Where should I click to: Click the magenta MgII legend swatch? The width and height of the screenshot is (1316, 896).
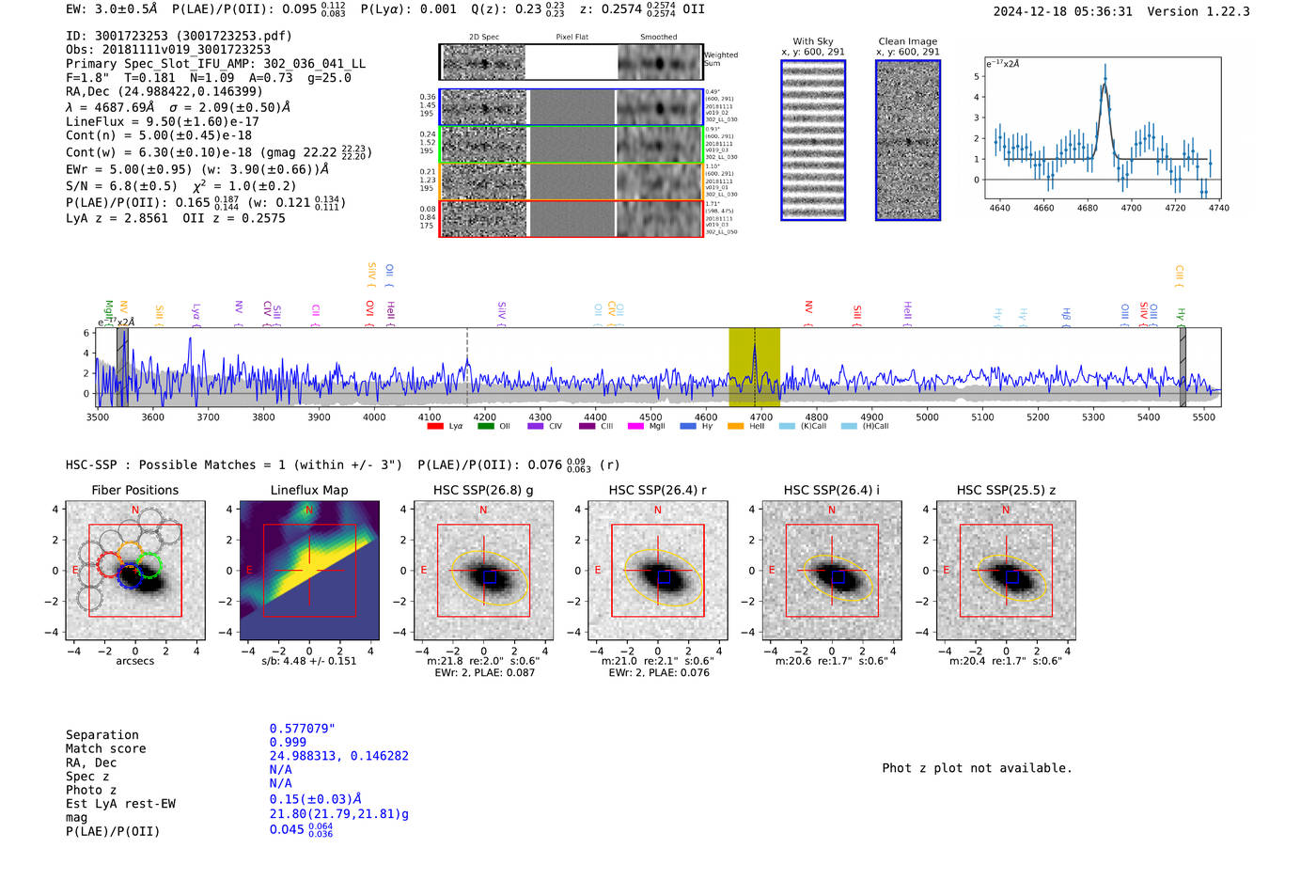(x=635, y=426)
